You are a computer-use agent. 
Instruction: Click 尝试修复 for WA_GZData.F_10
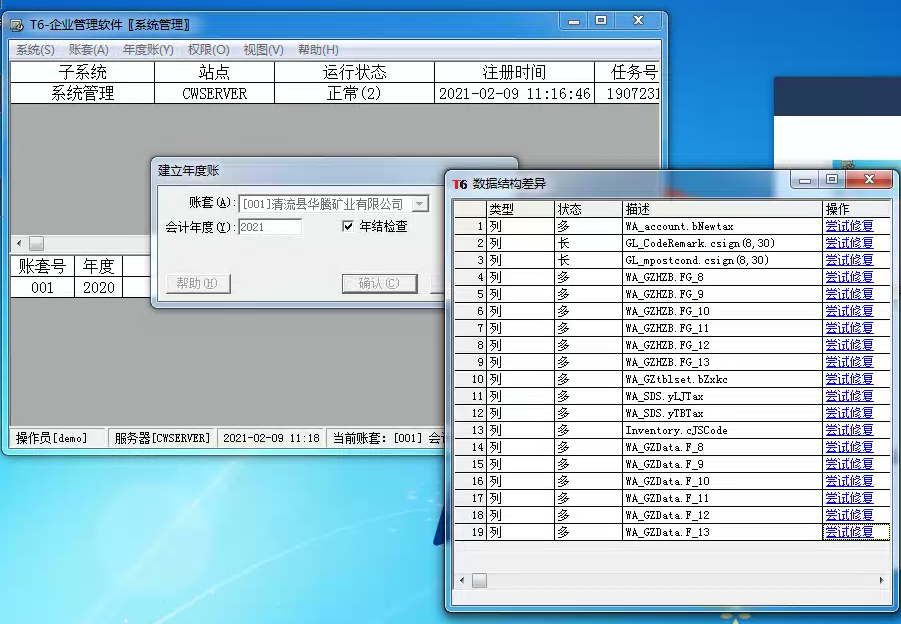849,481
